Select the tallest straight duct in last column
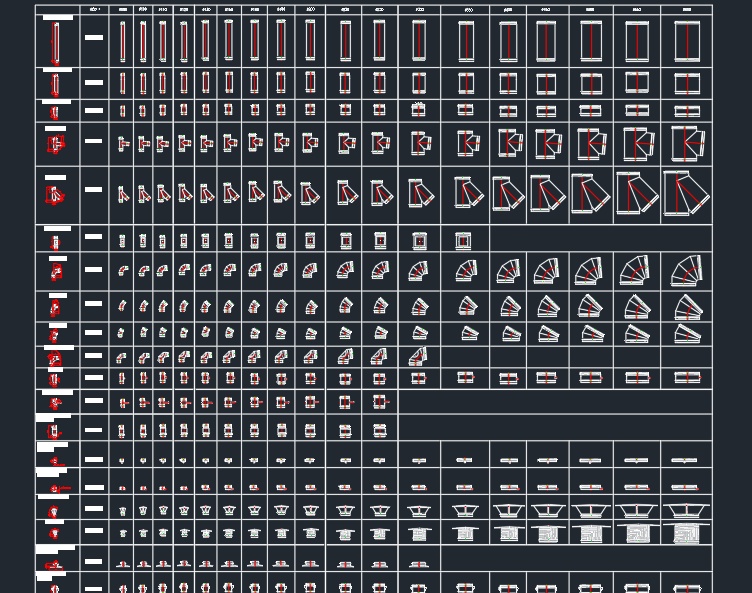This screenshot has width=752, height=593. 687,43
